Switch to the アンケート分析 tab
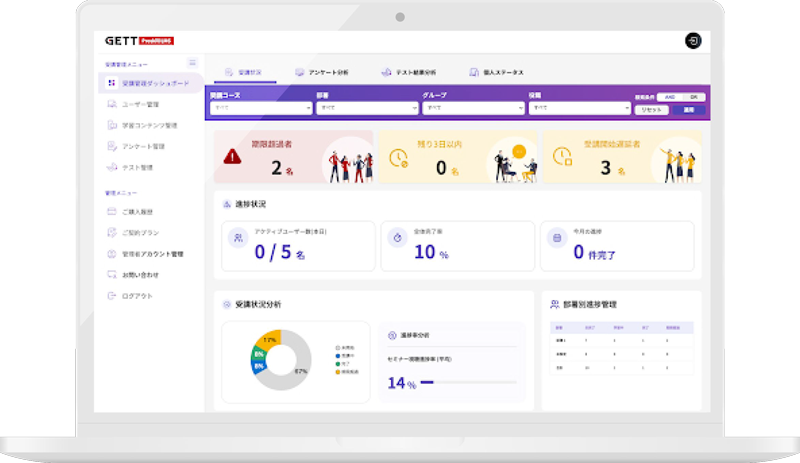The width and height of the screenshot is (800, 463). pos(321,72)
